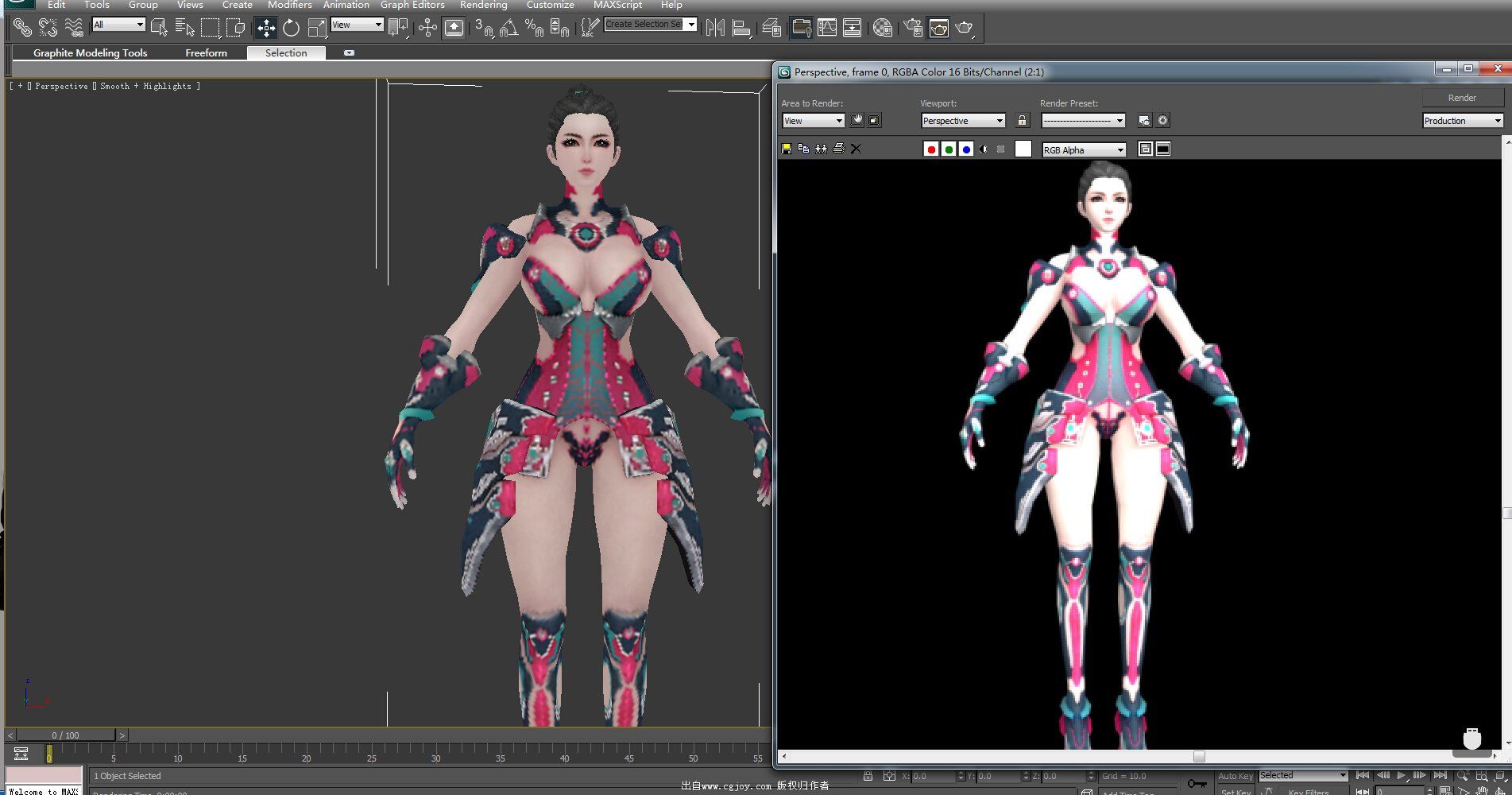Screen dimensions: 1512x795
Task: Open Reference Coordinate System View dropdown
Action: pyautogui.click(x=357, y=25)
